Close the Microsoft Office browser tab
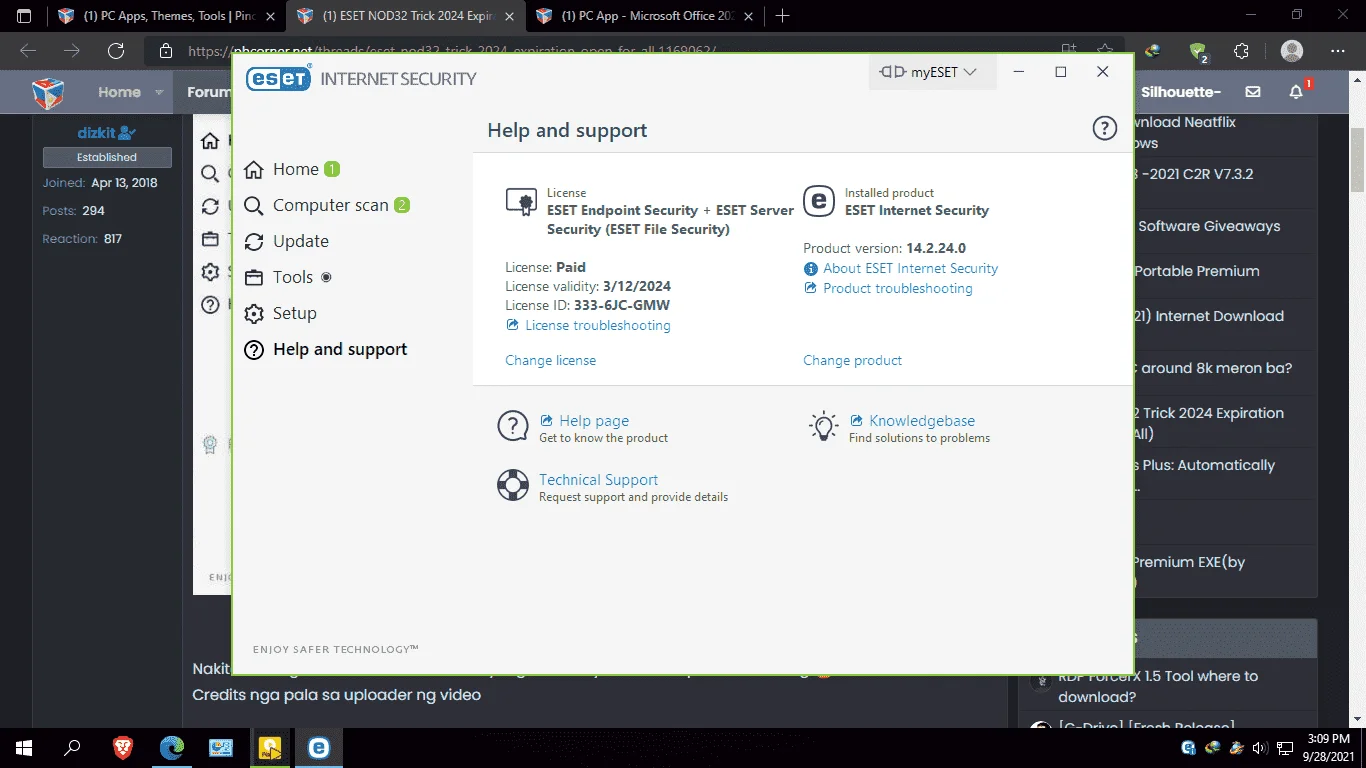The height and width of the screenshot is (768, 1366). (750, 16)
